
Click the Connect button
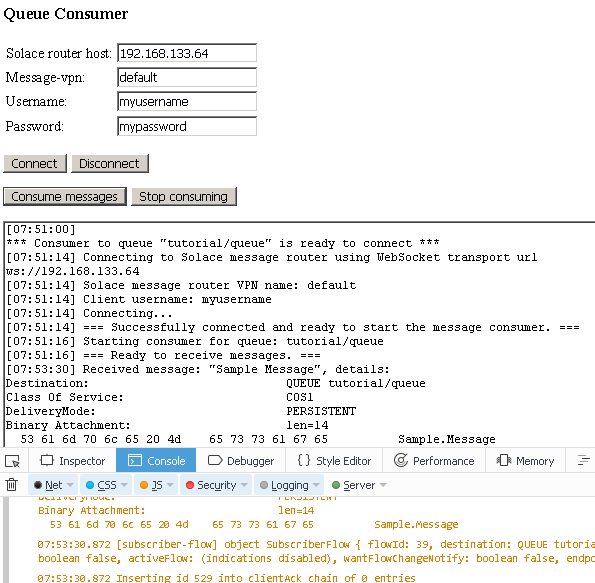click(x=35, y=164)
